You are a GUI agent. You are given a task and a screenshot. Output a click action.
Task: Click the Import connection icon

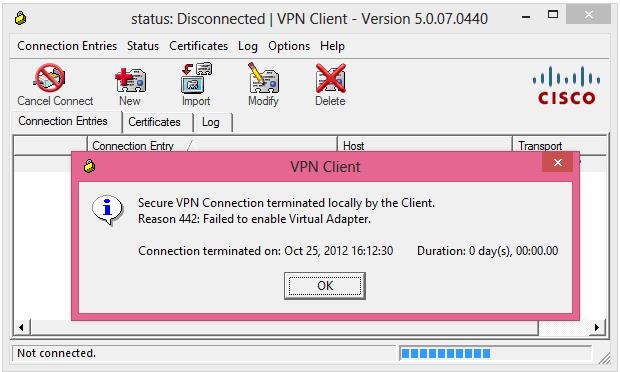point(196,78)
